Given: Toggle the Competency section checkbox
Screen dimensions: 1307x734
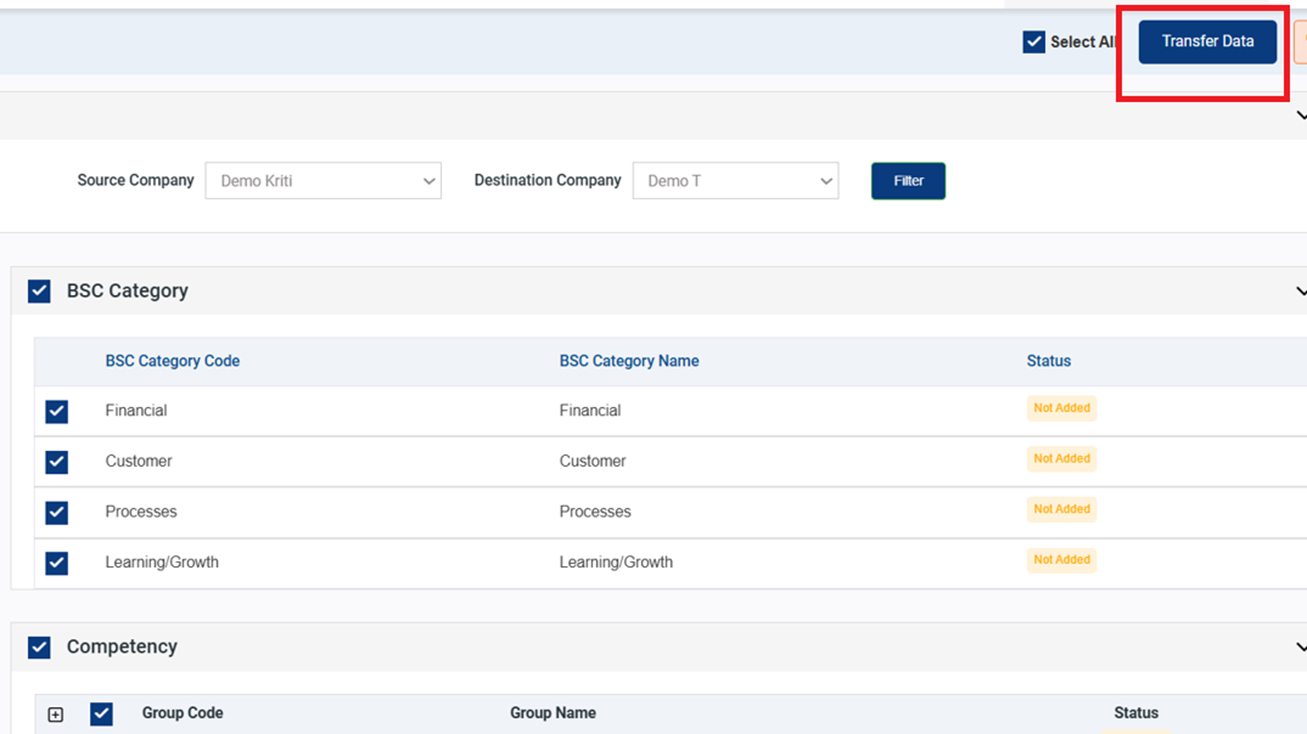Looking at the screenshot, I should (x=39, y=647).
